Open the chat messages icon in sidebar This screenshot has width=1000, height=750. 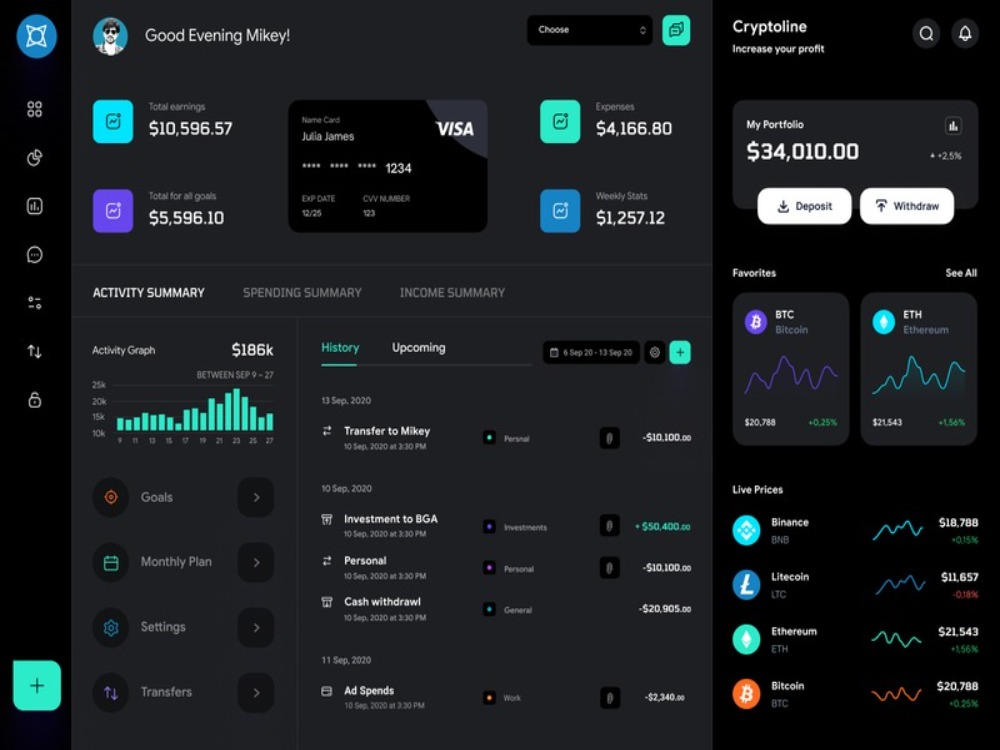(34, 254)
